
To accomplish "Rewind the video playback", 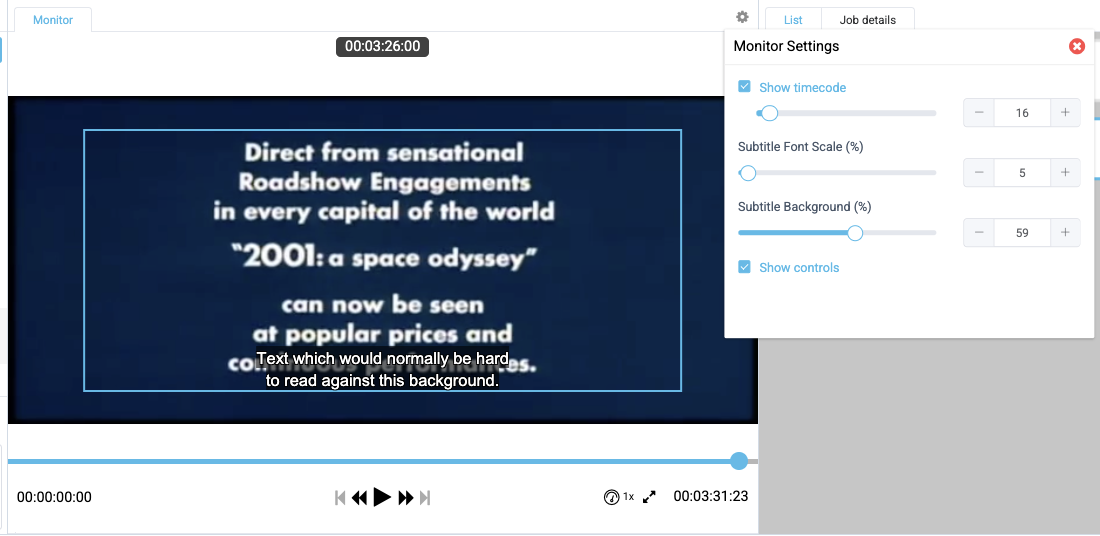I will [x=359, y=497].
